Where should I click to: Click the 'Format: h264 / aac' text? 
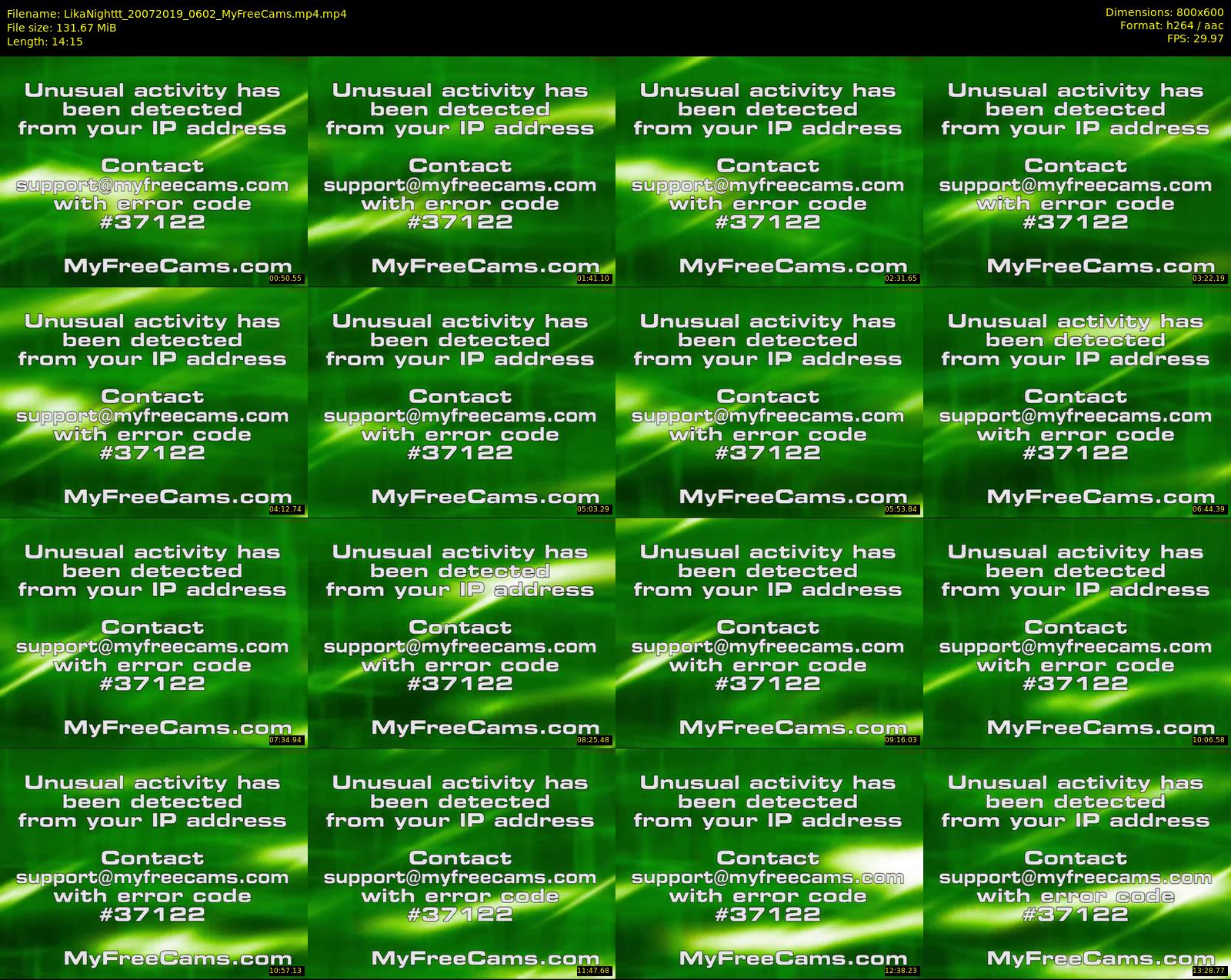pos(1172,25)
